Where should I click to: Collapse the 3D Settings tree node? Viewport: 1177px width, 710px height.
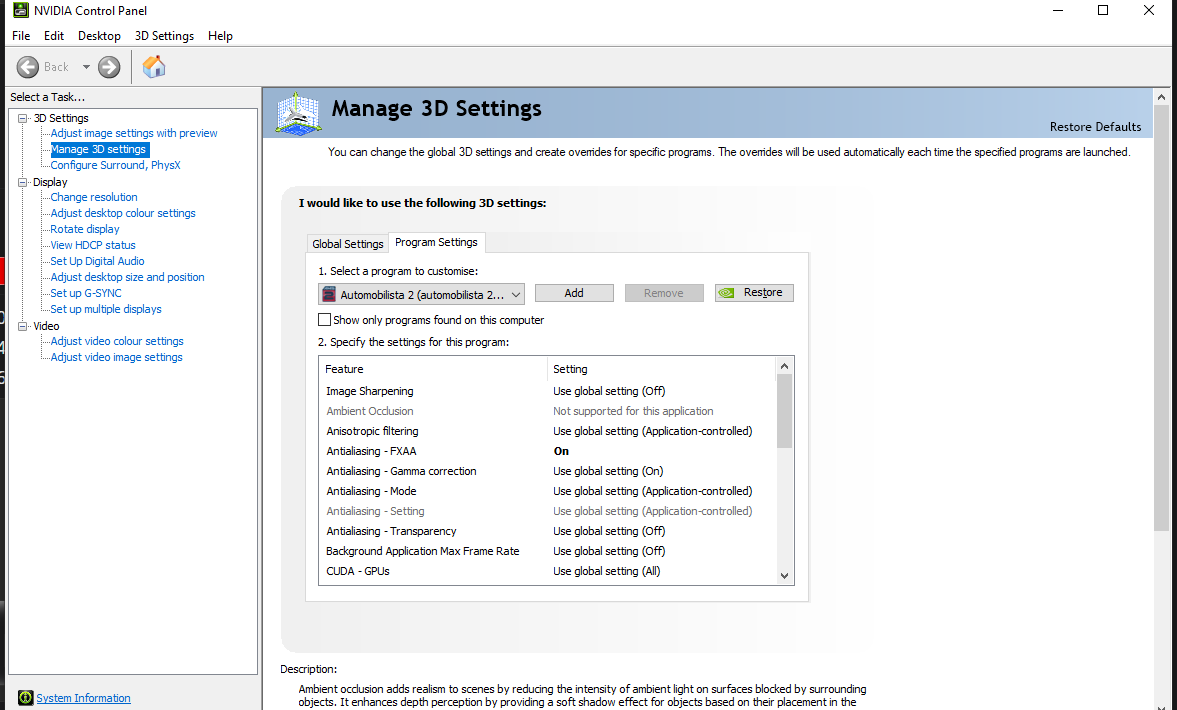(23, 118)
